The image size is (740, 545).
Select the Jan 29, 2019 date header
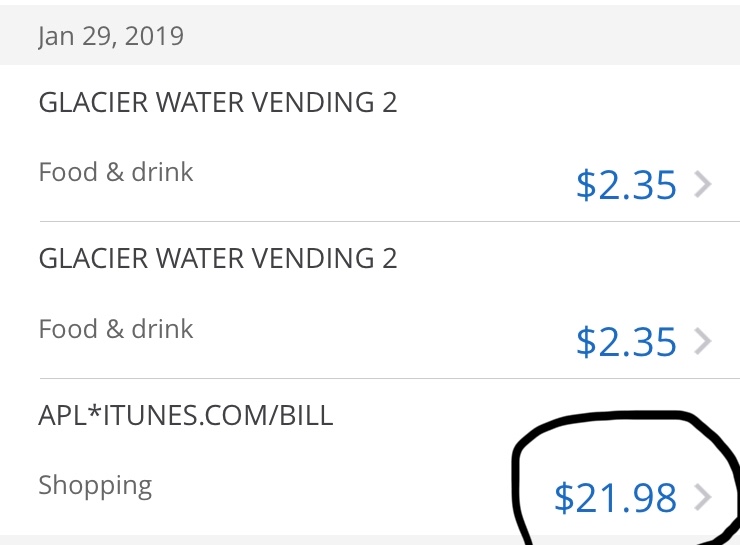coord(111,37)
